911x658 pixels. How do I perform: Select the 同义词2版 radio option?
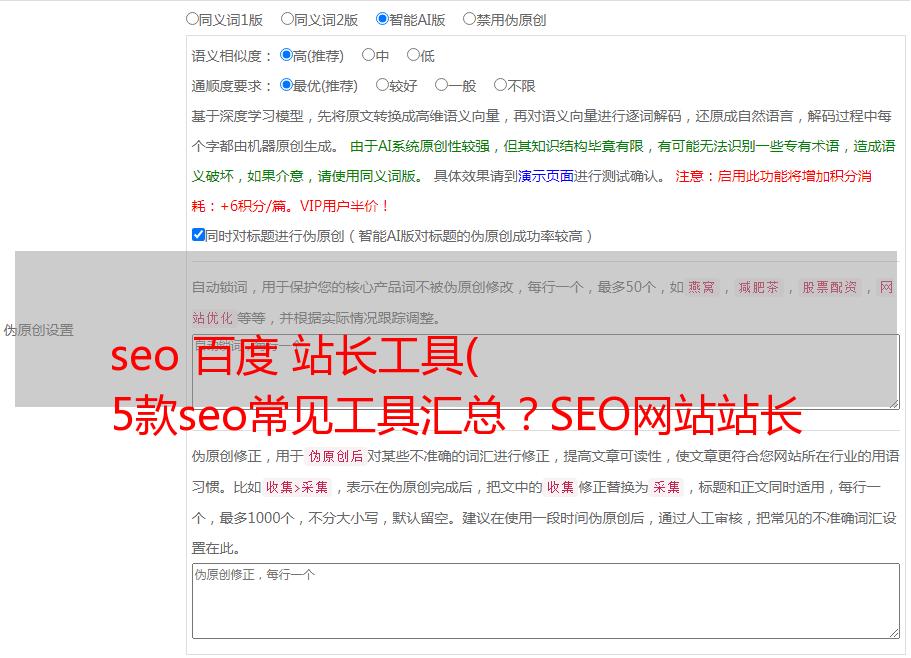point(287,19)
